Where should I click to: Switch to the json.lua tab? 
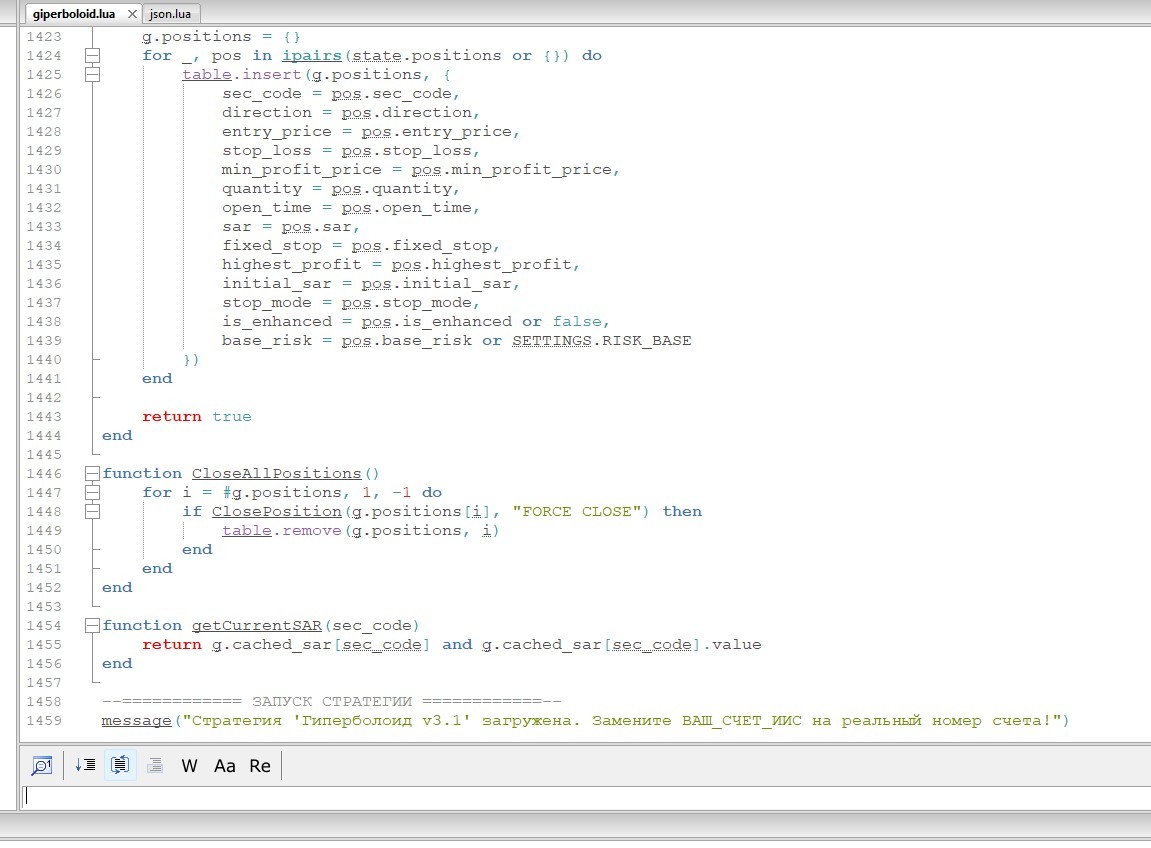(x=173, y=14)
